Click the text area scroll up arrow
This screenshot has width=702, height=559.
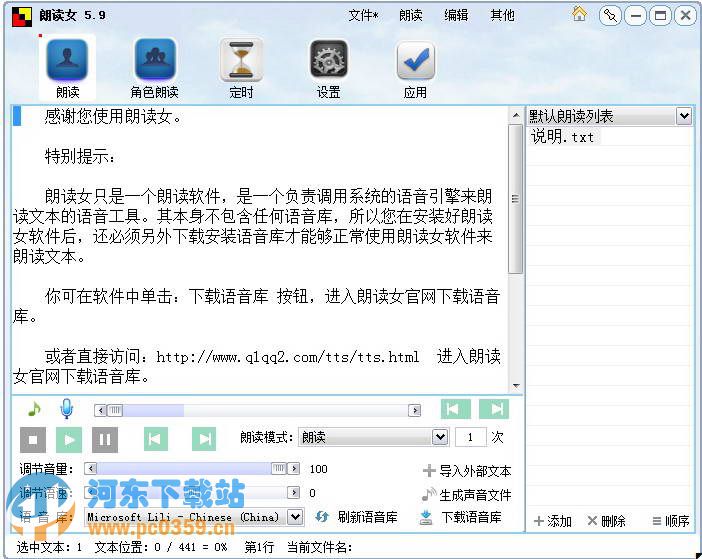[516, 115]
